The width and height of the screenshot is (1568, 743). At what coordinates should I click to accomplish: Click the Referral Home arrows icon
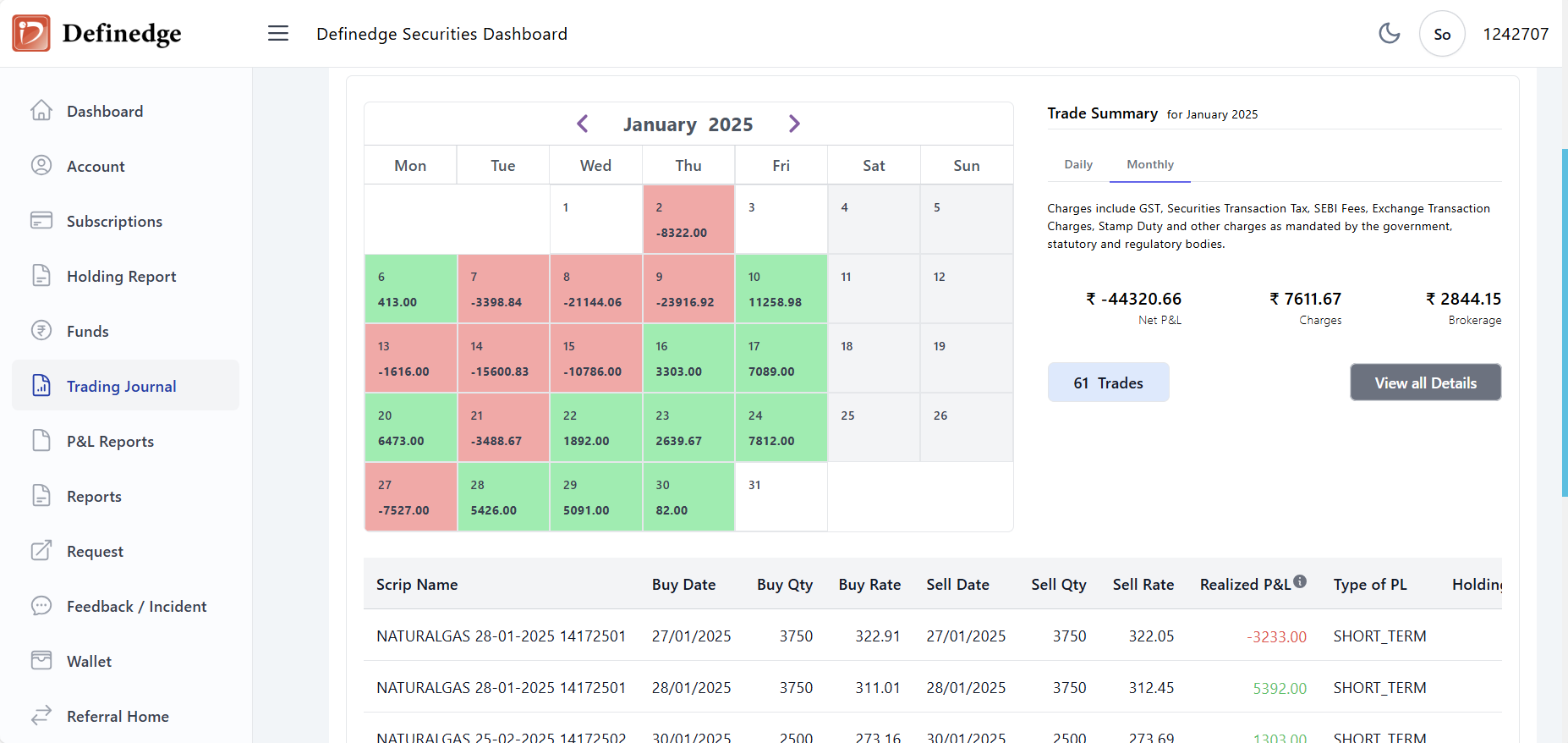pos(41,716)
